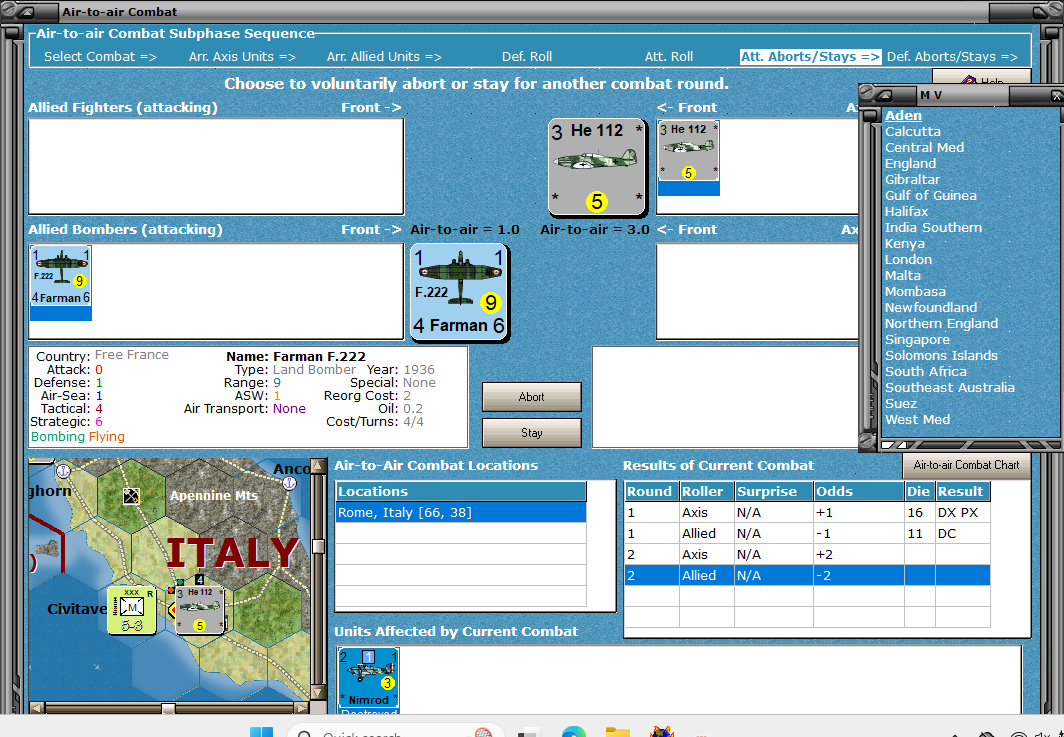Select the small Farman counter in Allied Bombers box
The width and height of the screenshot is (1064, 737).
(x=60, y=282)
